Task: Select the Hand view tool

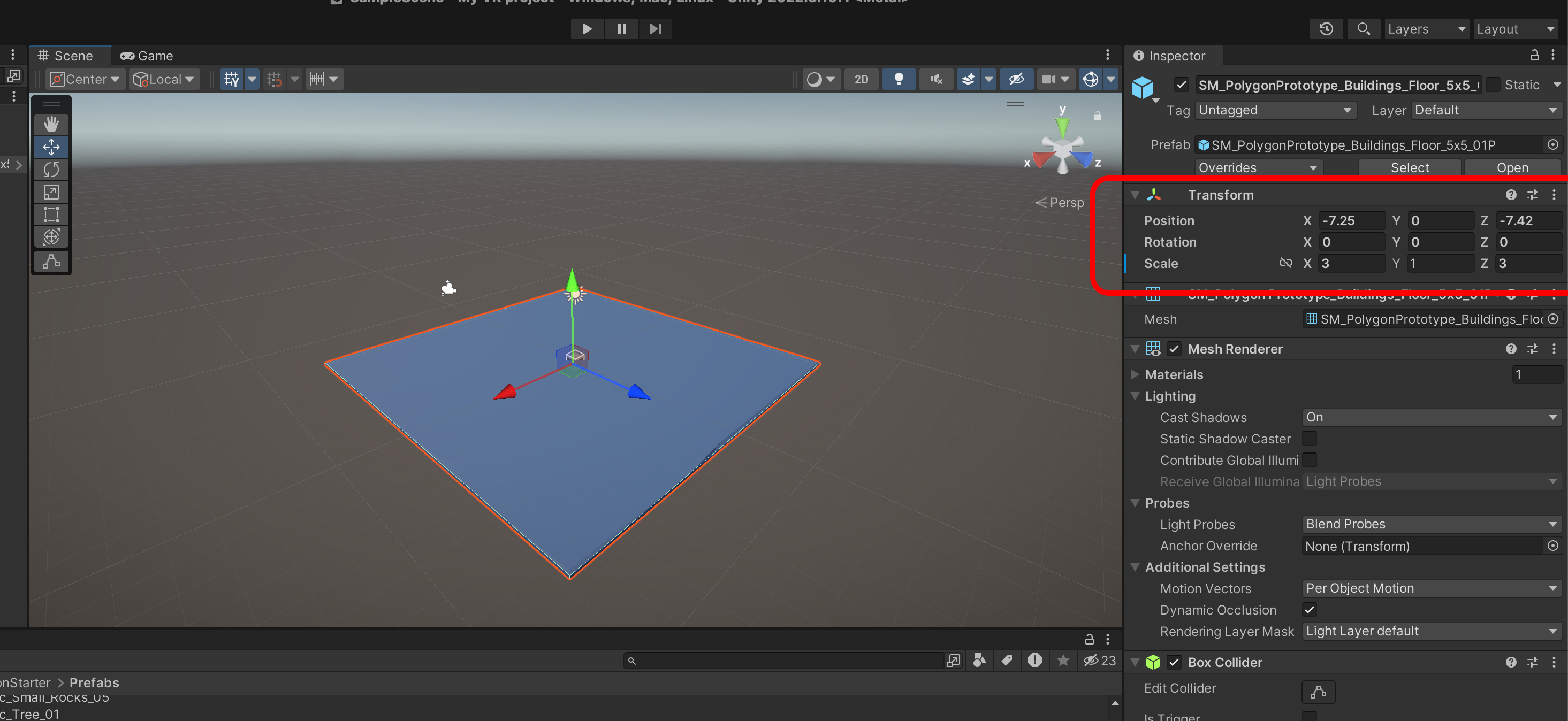Action: pyautogui.click(x=51, y=124)
